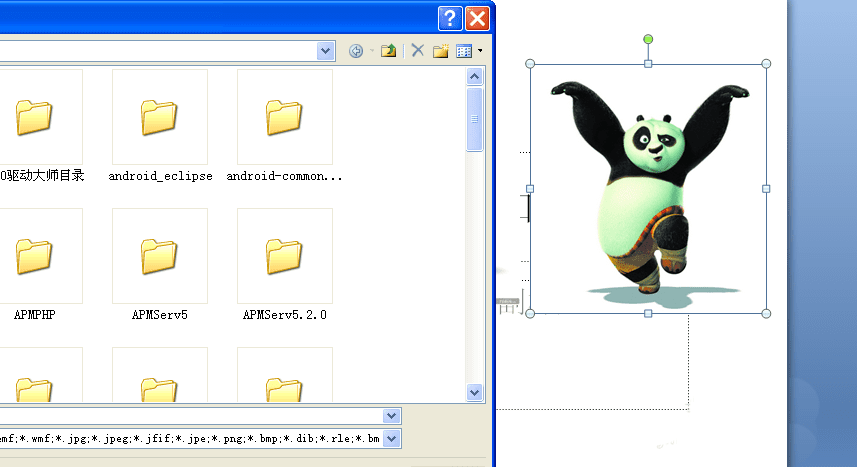Screen dimensions: 857x467
Task: Open the Views menu icon
Action: [464, 51]
